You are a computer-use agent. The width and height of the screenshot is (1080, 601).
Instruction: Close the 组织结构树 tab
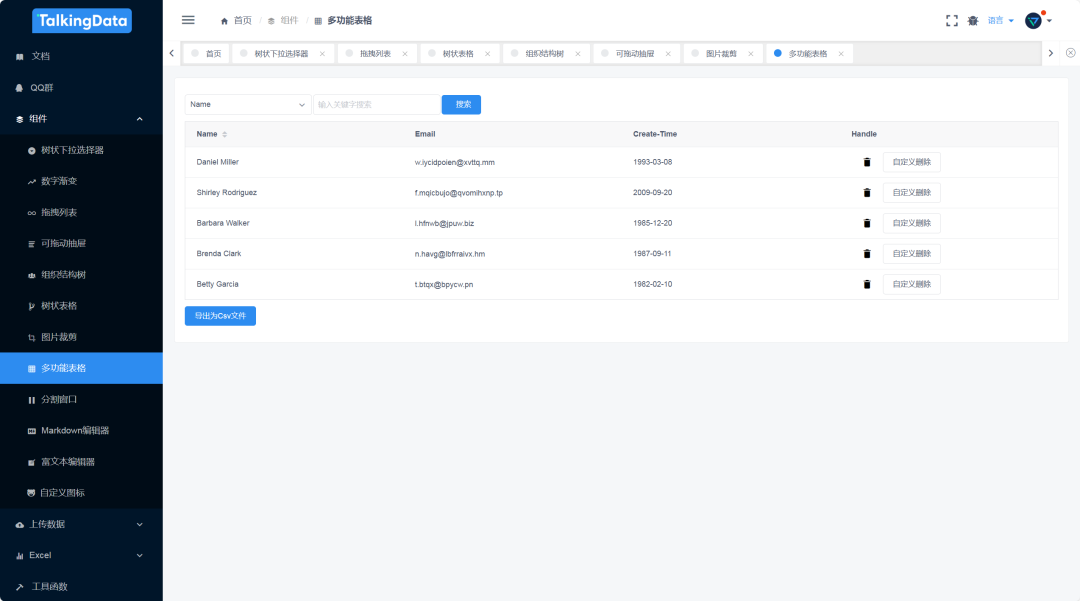point(578,54)
